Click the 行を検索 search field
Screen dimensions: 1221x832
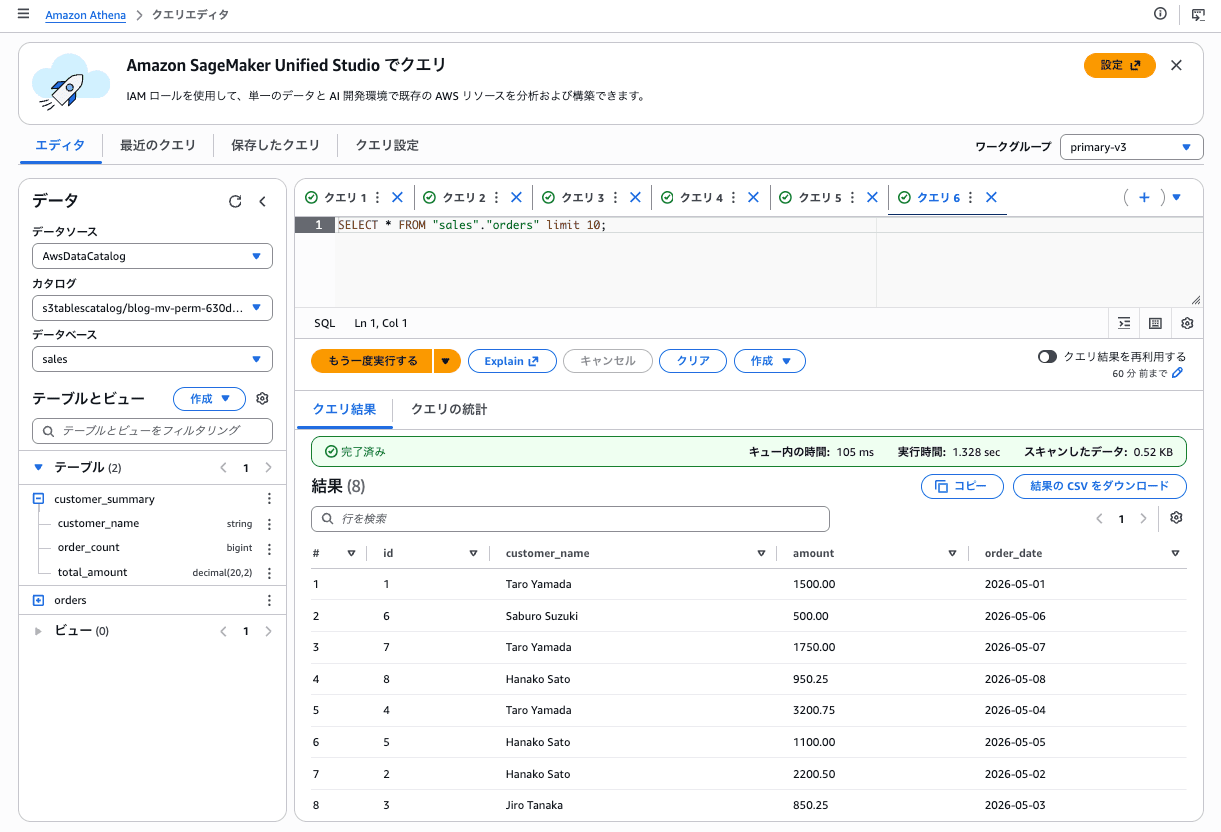pos(570,519)
